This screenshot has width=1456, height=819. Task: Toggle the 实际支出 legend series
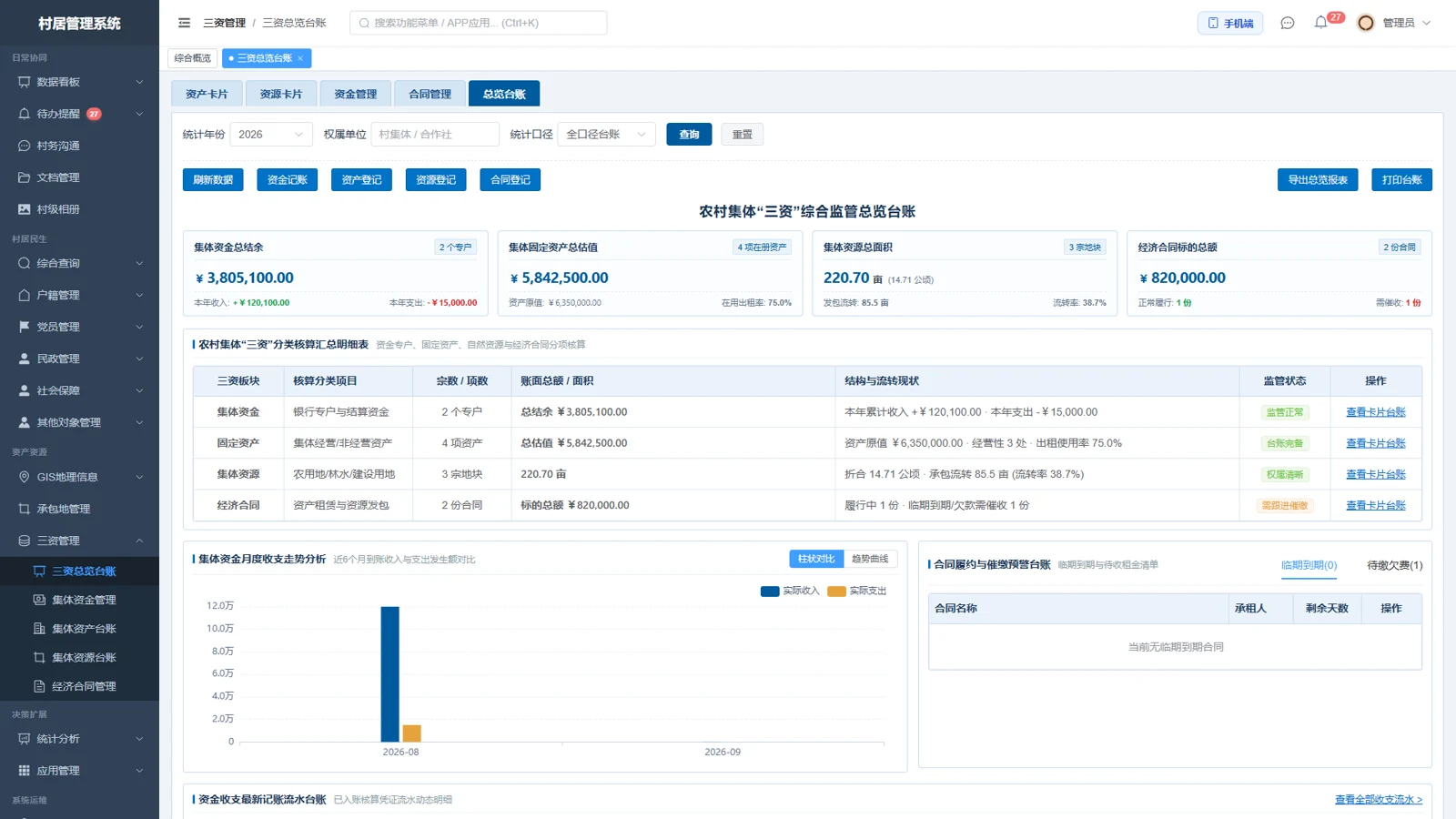click(x=857, y=591)
